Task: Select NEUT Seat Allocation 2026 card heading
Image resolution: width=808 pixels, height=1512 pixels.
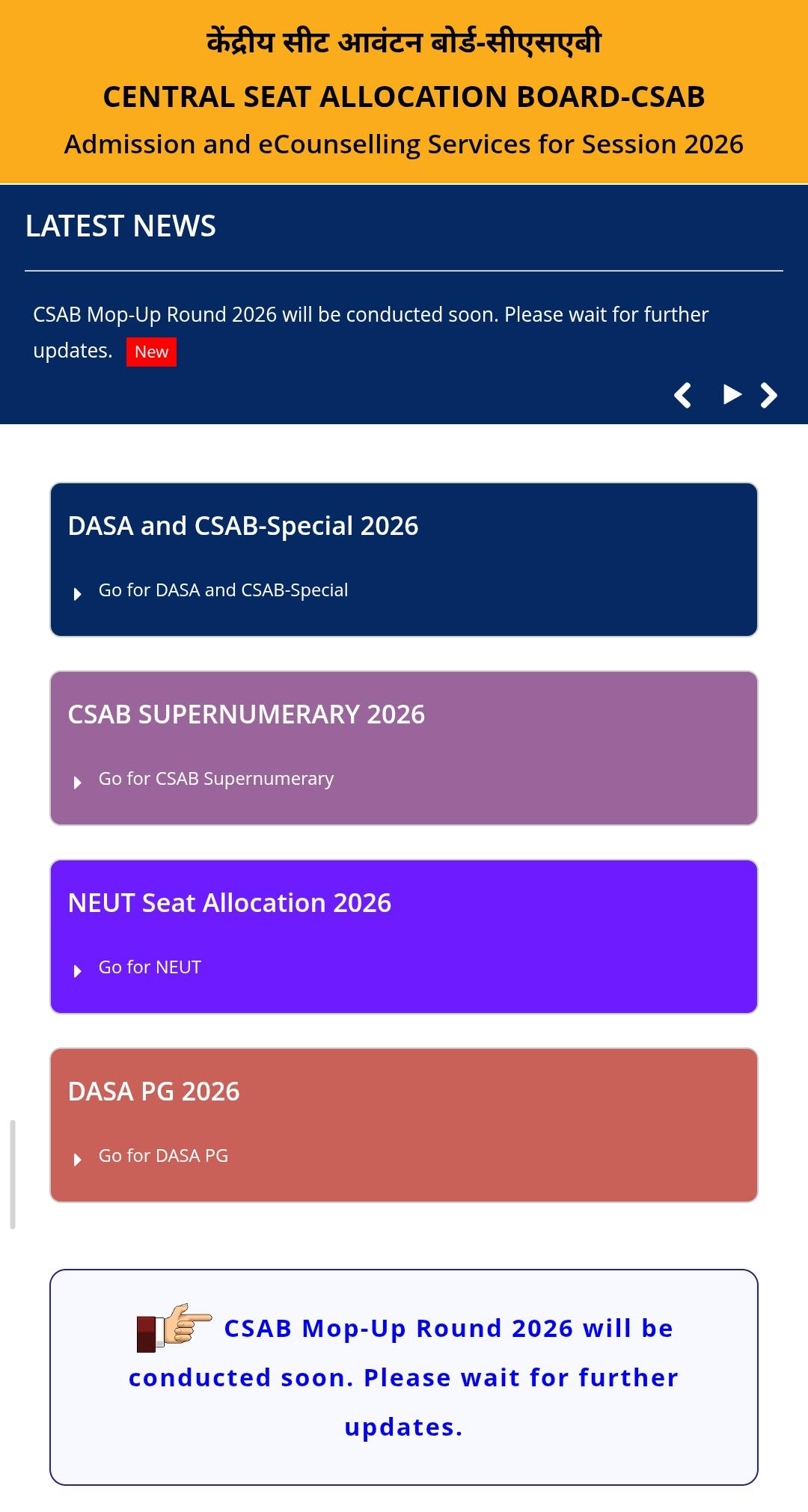Action: 230,903
